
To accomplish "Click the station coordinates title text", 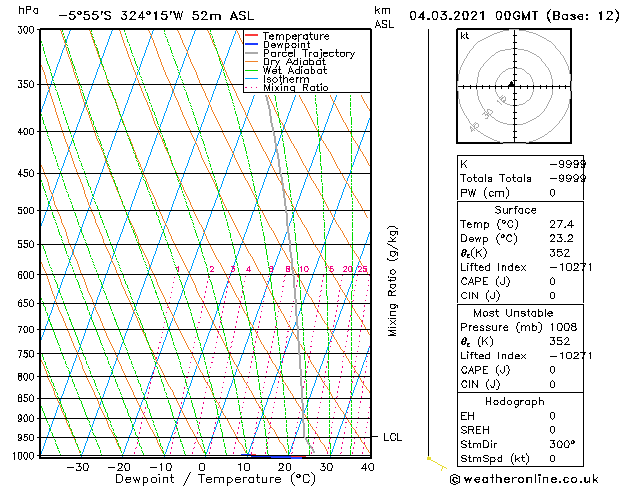I will (x=156, y=16).
